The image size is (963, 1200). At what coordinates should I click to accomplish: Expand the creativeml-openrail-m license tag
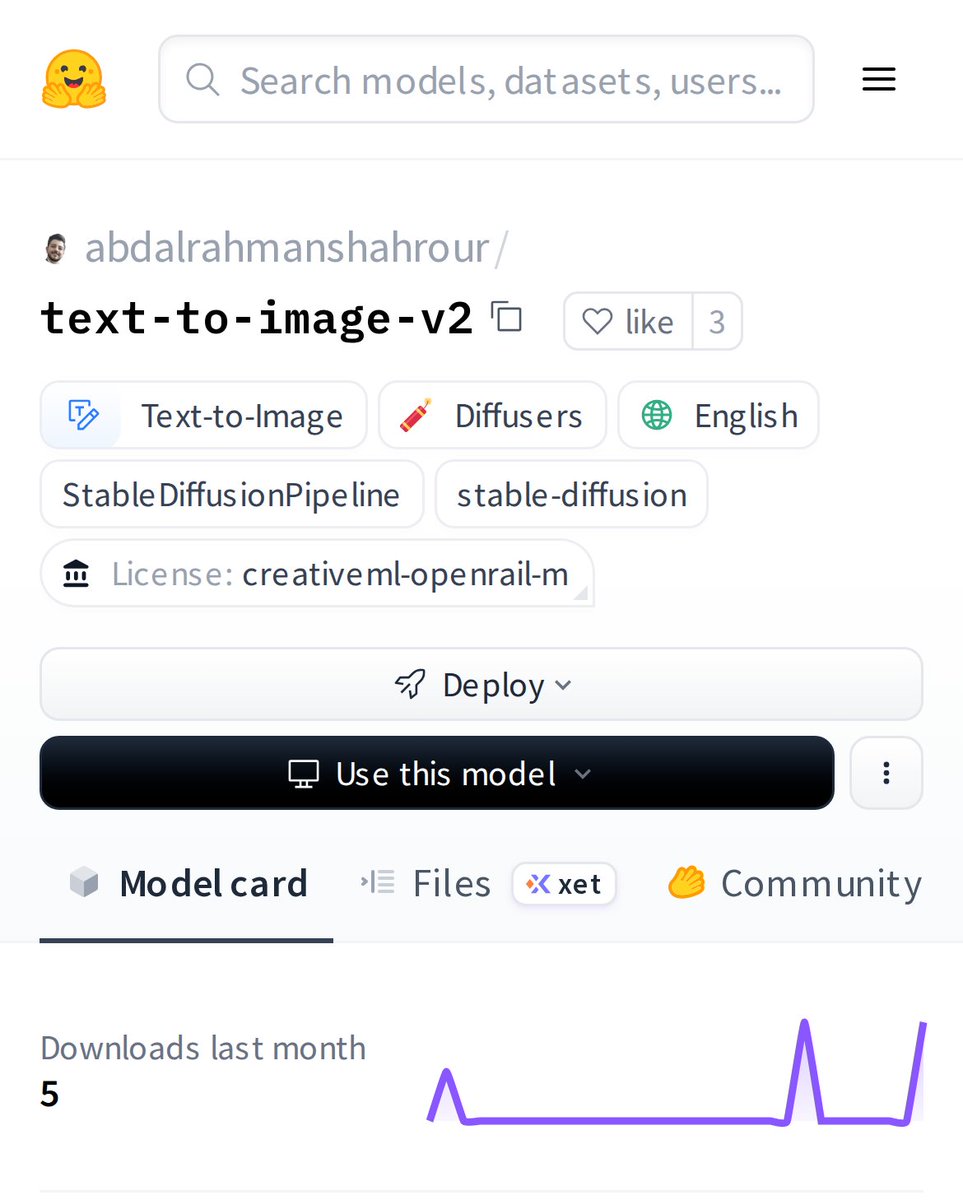point(317,574)
